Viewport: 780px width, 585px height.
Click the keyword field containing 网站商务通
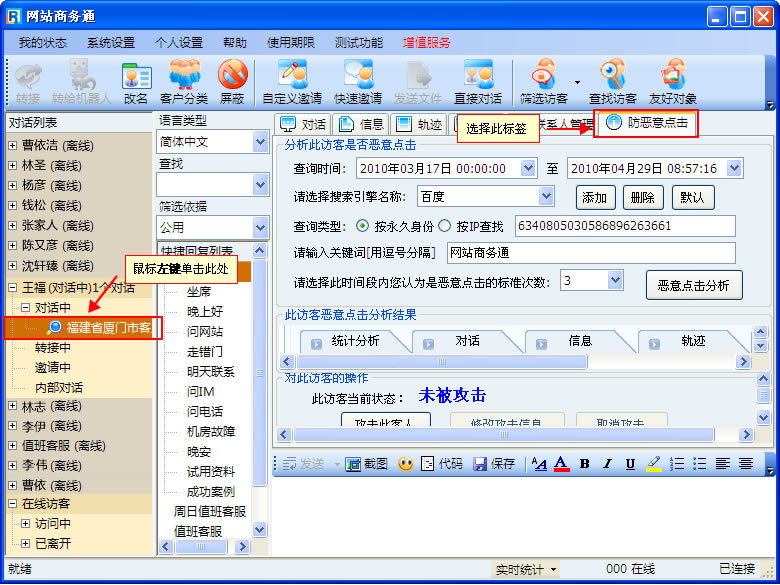click(x=591, y=253)
